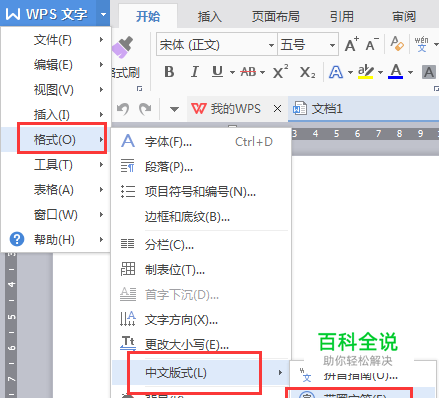This screenshot has height=398, width=439.
Task: Open the 视图(V) menu
Action: tap(56, 90)
